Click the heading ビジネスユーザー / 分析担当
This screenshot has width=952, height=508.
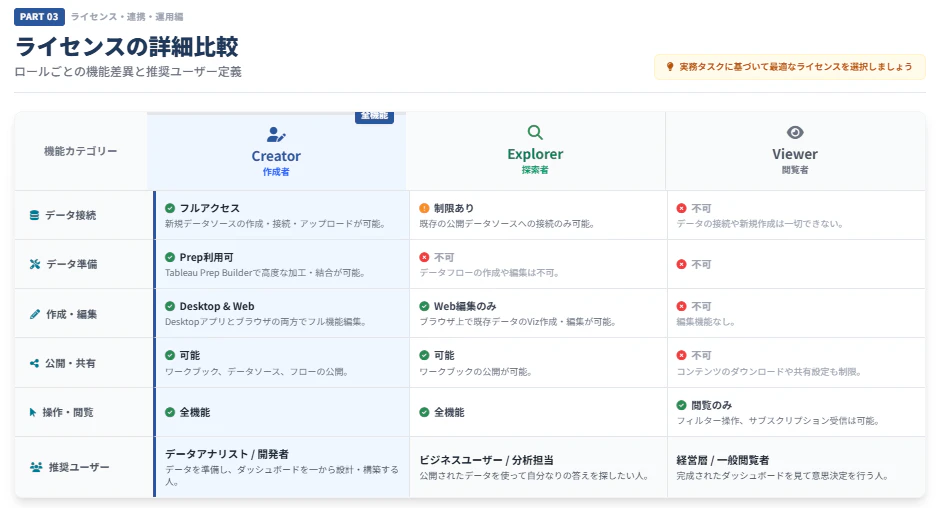pyautogui.click(x=486, y=460)
